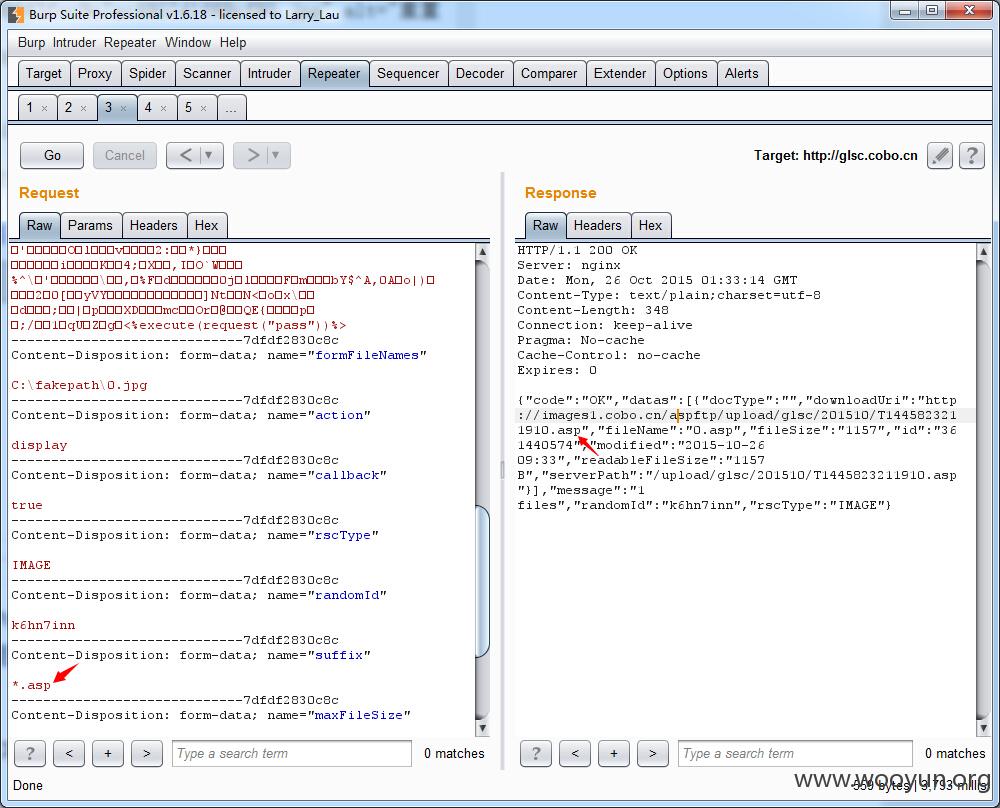Open new Repeater tab with ellipsis tab

[x=231, y=108]
